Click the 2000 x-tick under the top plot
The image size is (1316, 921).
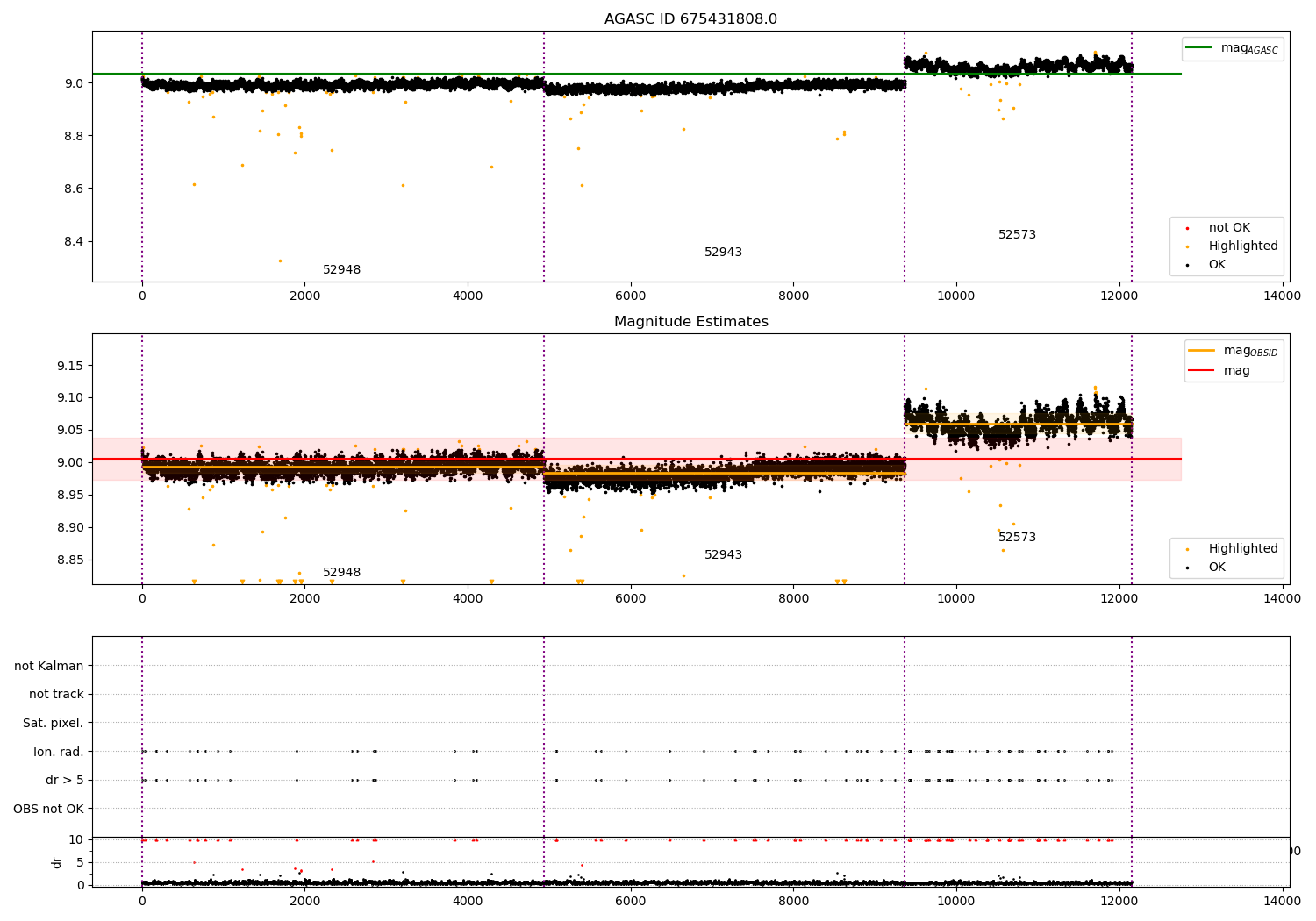(x=304, y=296)
